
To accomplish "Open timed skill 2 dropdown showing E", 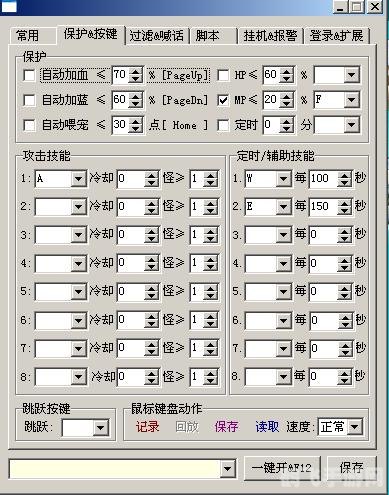I will pos(284,207).
